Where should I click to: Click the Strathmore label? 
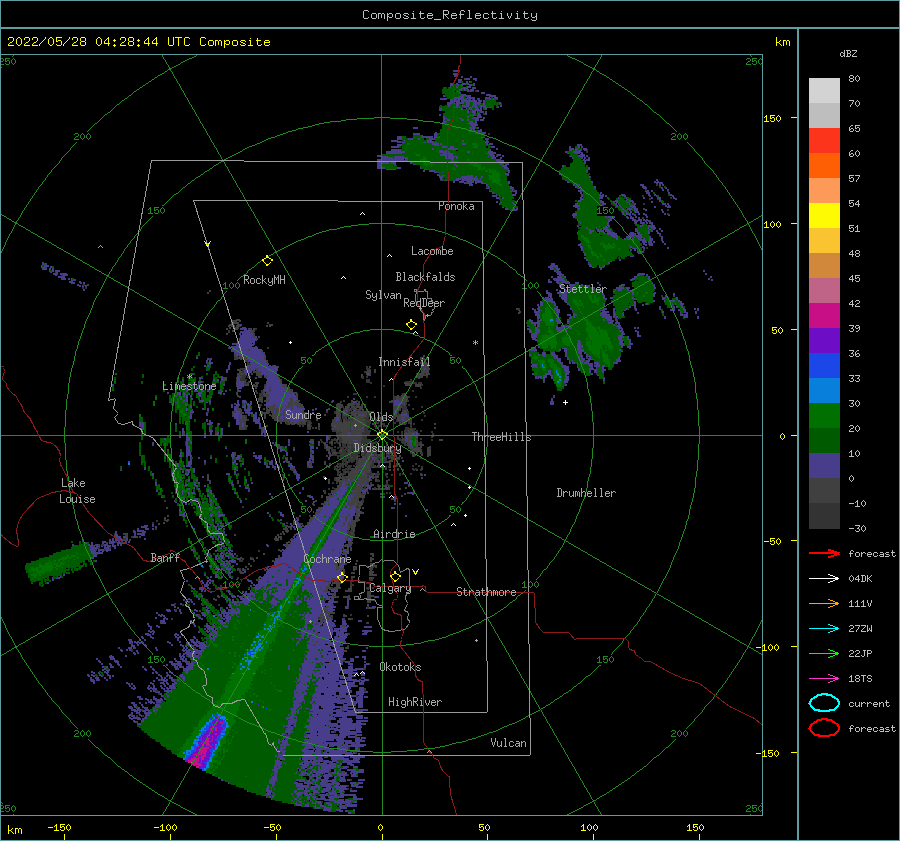[x=486, y=592]
